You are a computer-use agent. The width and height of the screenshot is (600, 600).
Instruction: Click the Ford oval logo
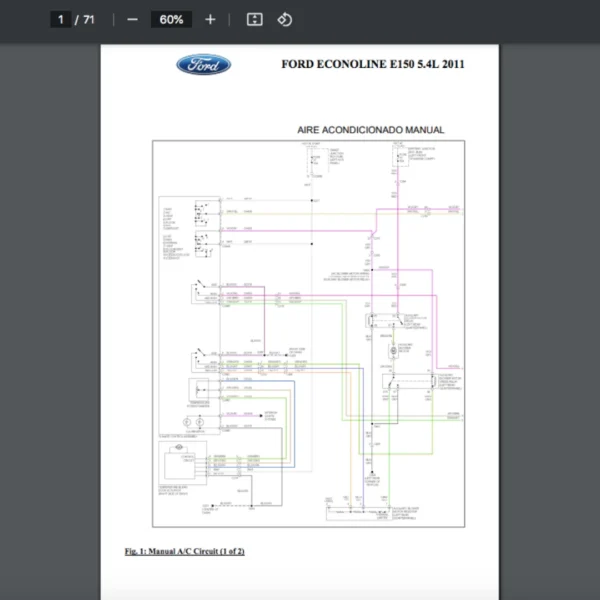pyautogui.click(x=204, y=65)
